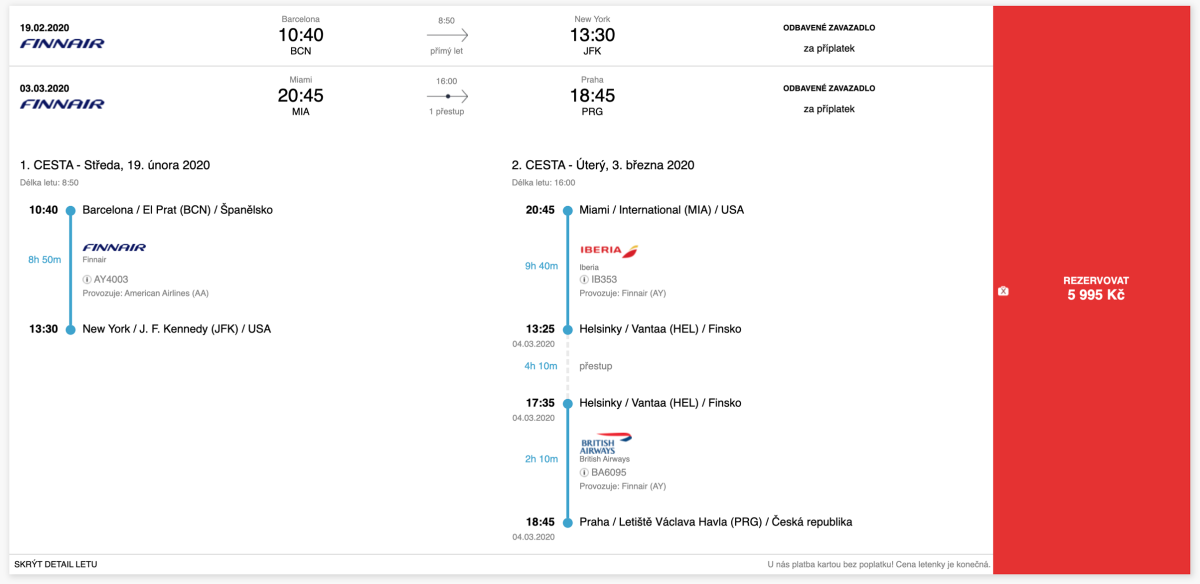
Task: Click direct flight arrow for Barcelona–New York
Action: click(447, 35)
